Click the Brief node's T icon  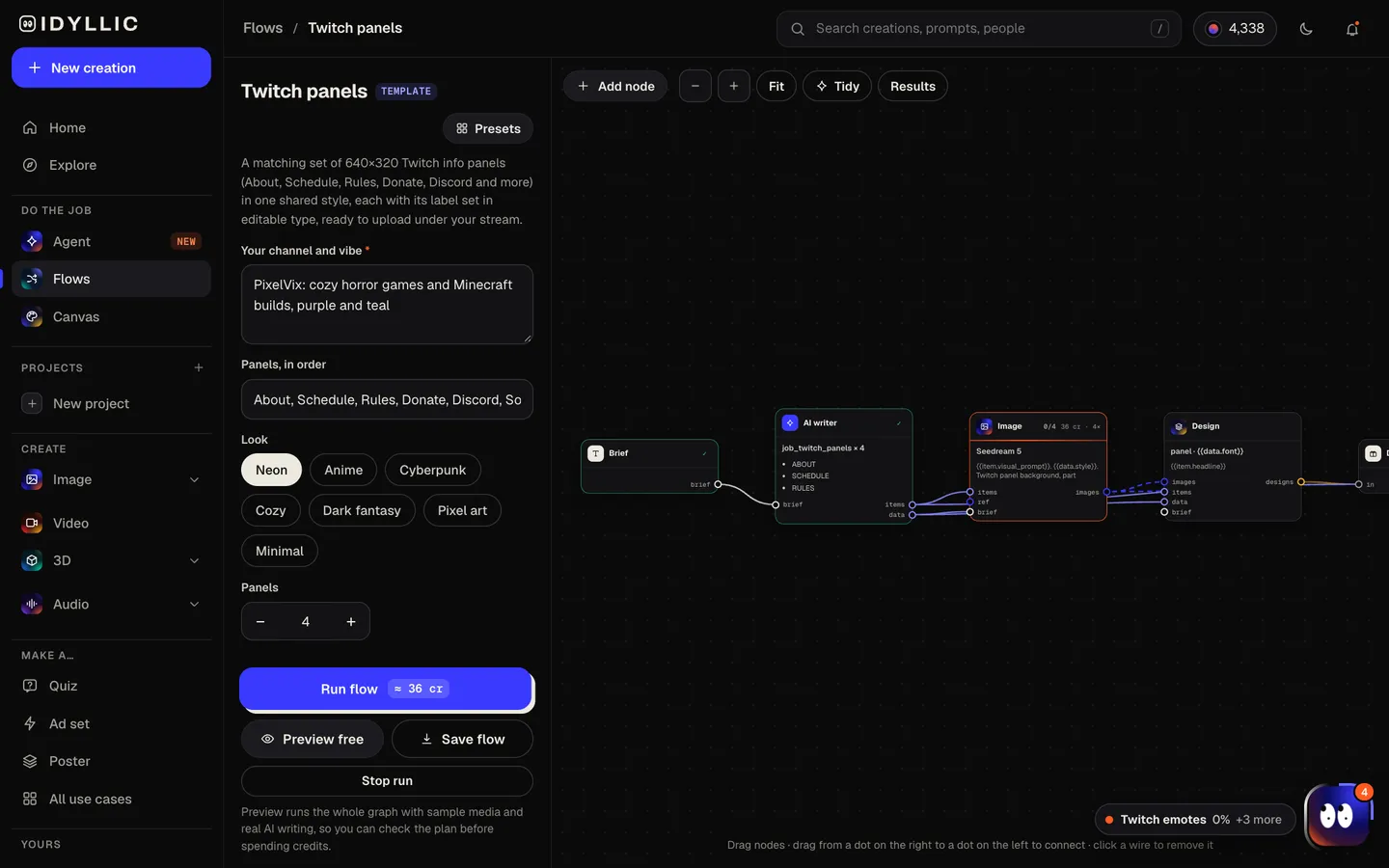pyautogui.click(x=596, y=453)
